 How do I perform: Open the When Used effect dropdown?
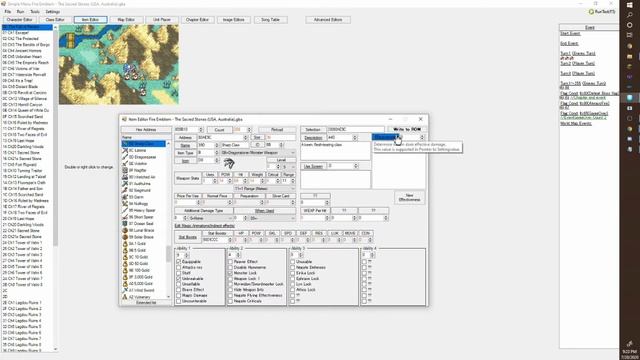272,218
